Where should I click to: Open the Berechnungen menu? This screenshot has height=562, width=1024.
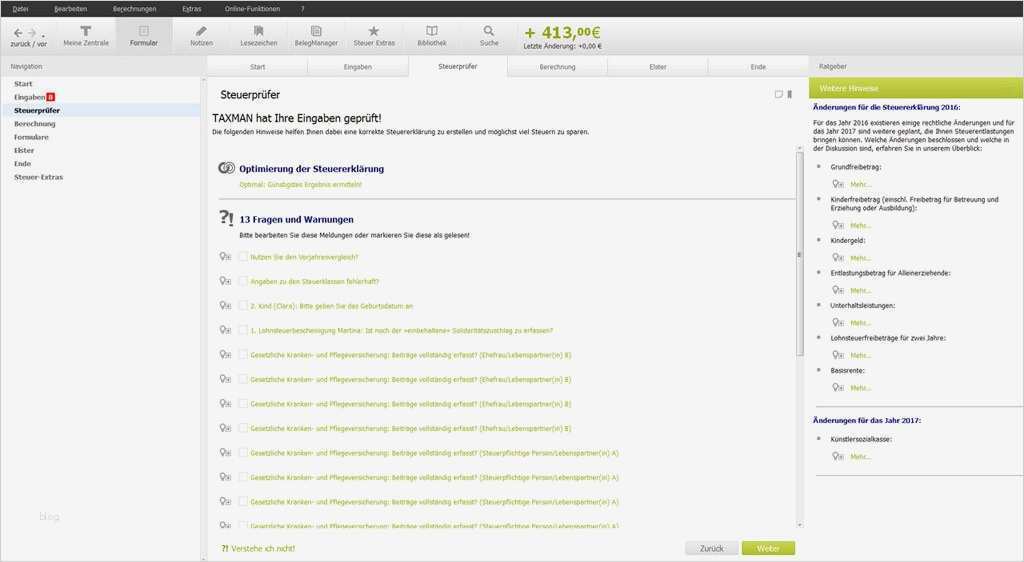(x=135, y=9)
